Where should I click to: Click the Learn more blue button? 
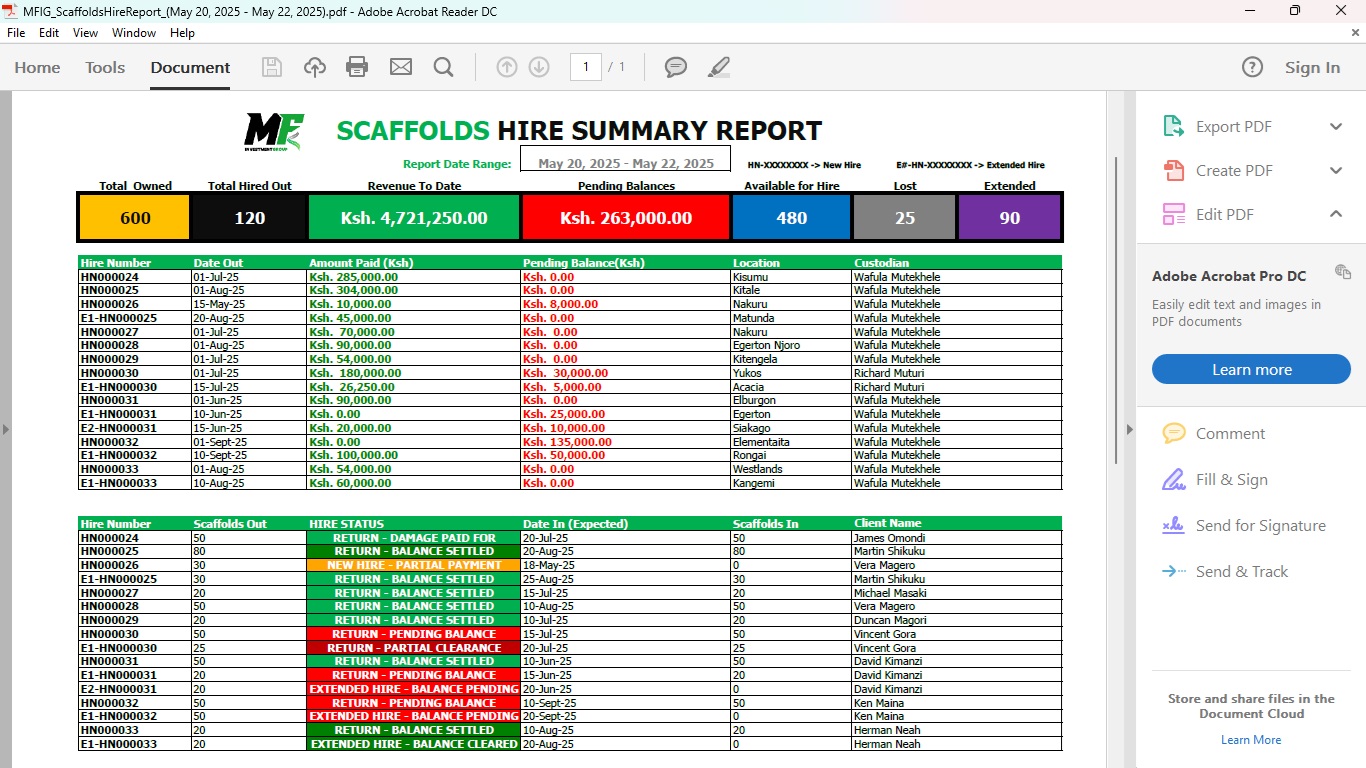coord(1251,370)
